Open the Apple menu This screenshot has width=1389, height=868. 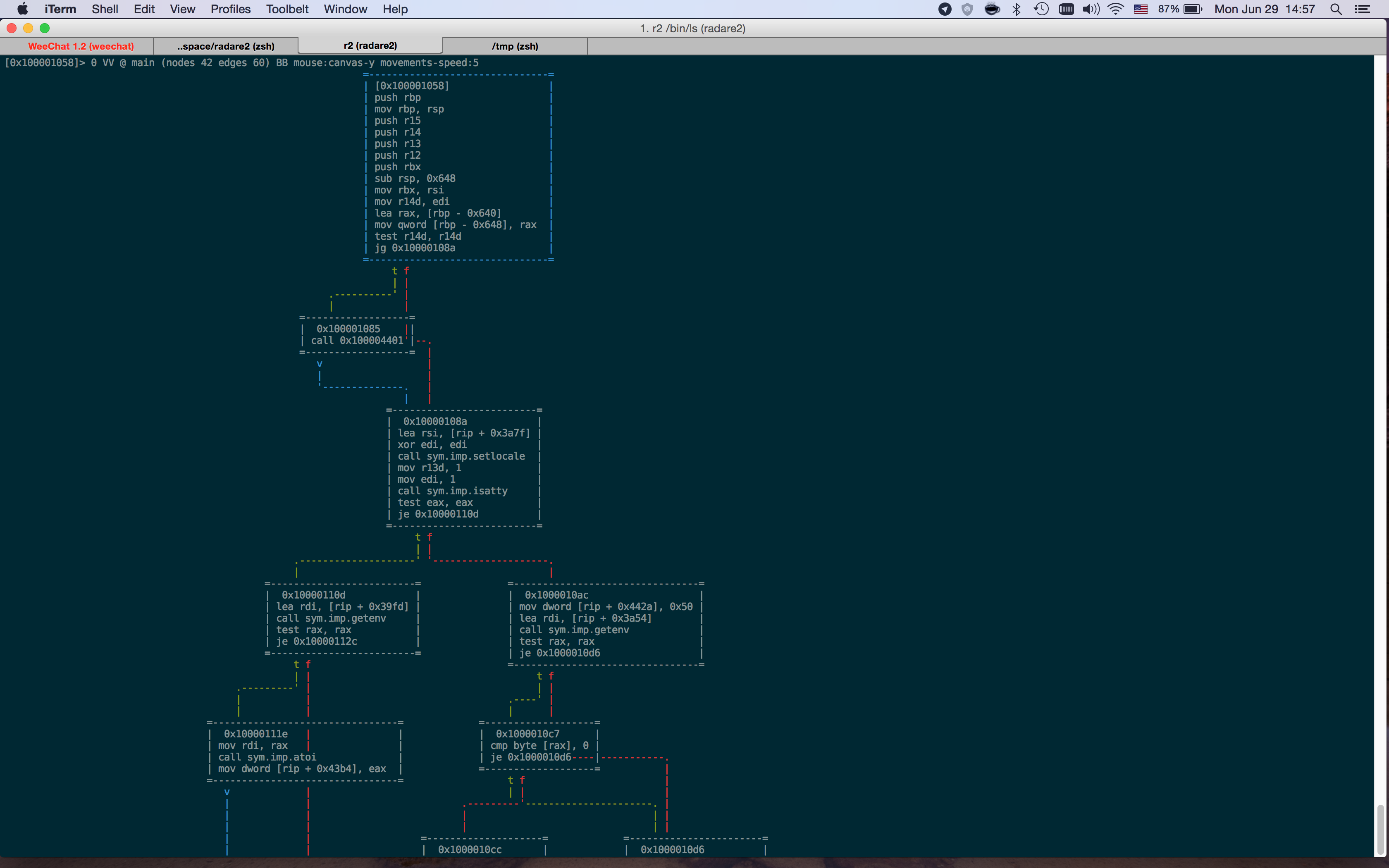(x=22, y=9)
